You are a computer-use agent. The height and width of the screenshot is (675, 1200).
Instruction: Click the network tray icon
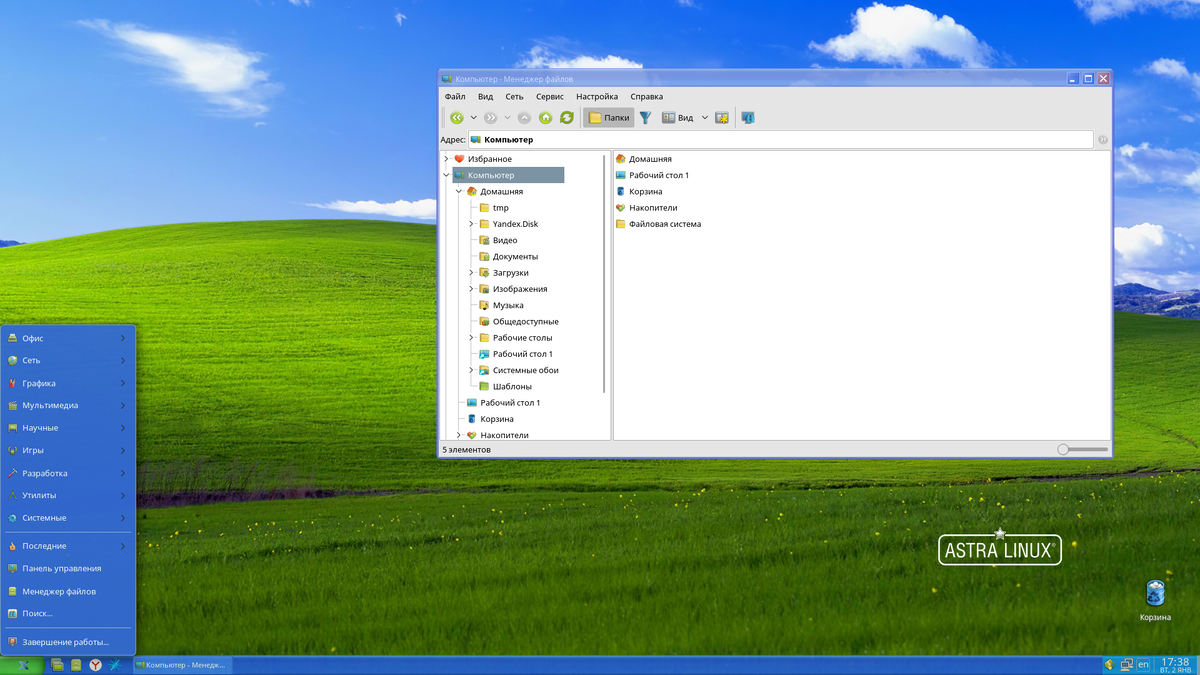point(1126,665)
